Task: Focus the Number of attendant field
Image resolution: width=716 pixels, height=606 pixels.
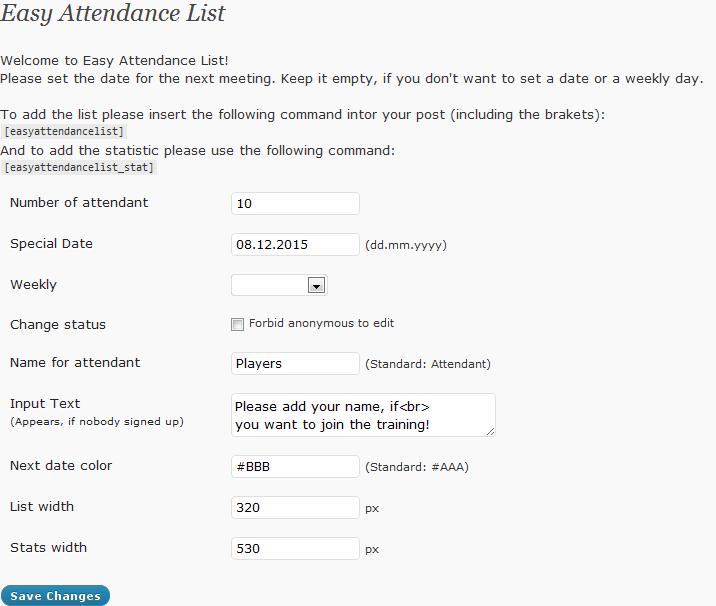Action: pyautogui.click(x=295, y=203)
